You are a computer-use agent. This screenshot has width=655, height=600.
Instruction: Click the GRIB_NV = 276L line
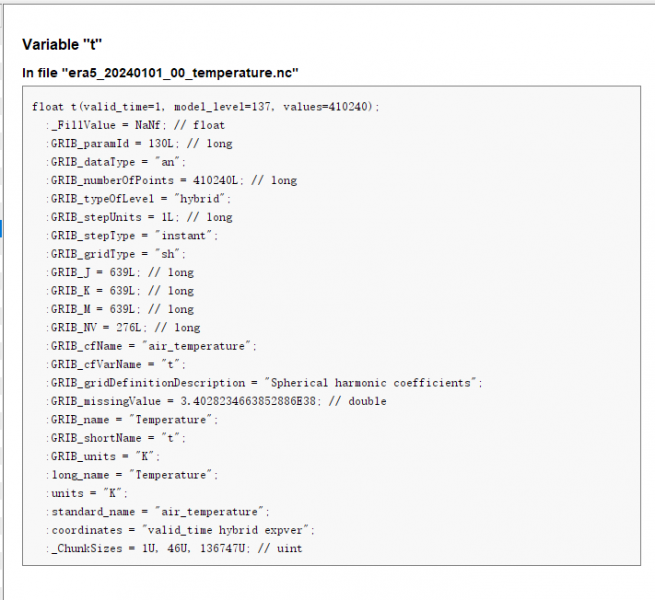125,327
